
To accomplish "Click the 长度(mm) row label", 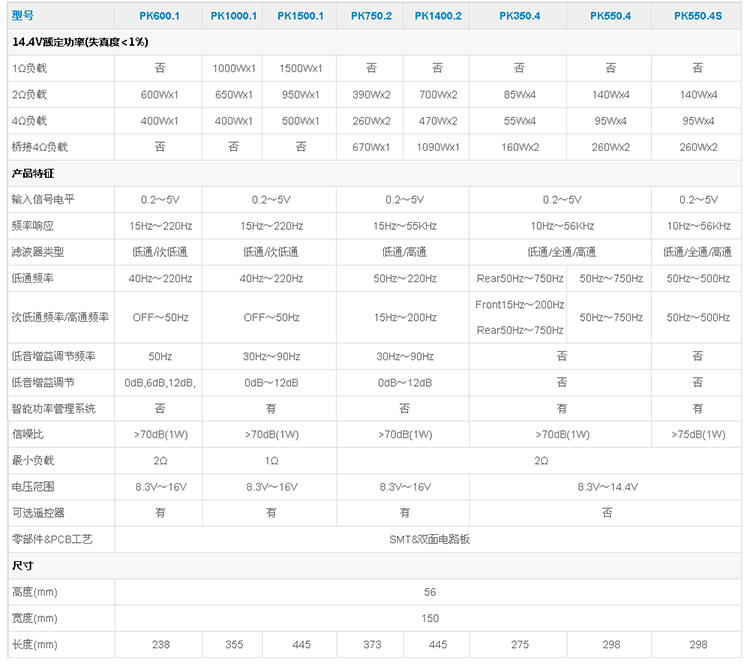I will tap(34, 645).
